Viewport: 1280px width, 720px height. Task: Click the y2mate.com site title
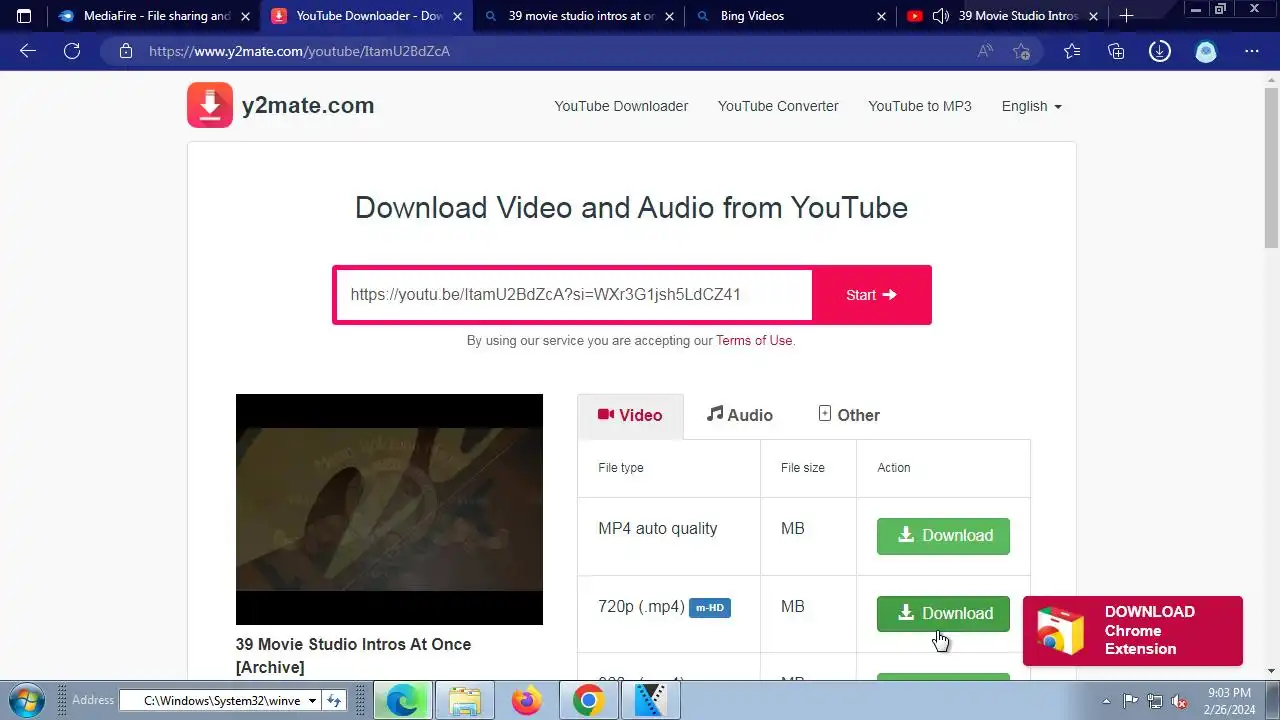308,106
